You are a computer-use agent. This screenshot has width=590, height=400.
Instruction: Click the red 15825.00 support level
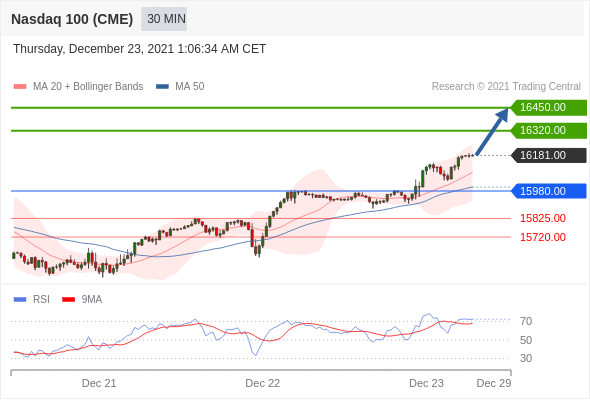coord(543,218)
